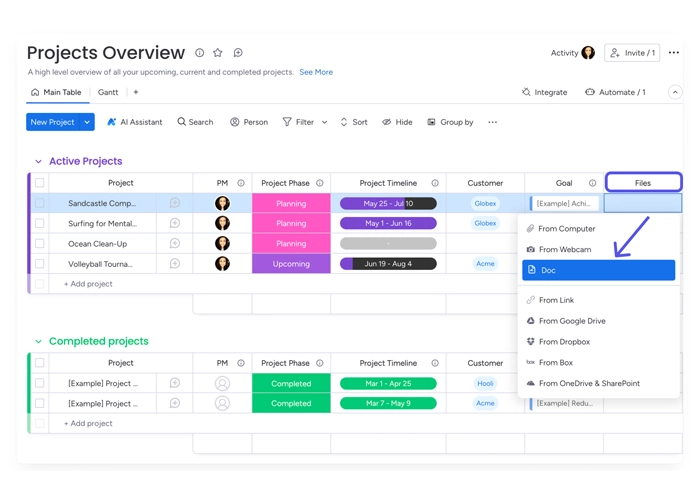The width and height of the screenshot is (700, 497).
Task: Click Project Timeline info icon in Active Projects
Action: [x=435, y=183]
